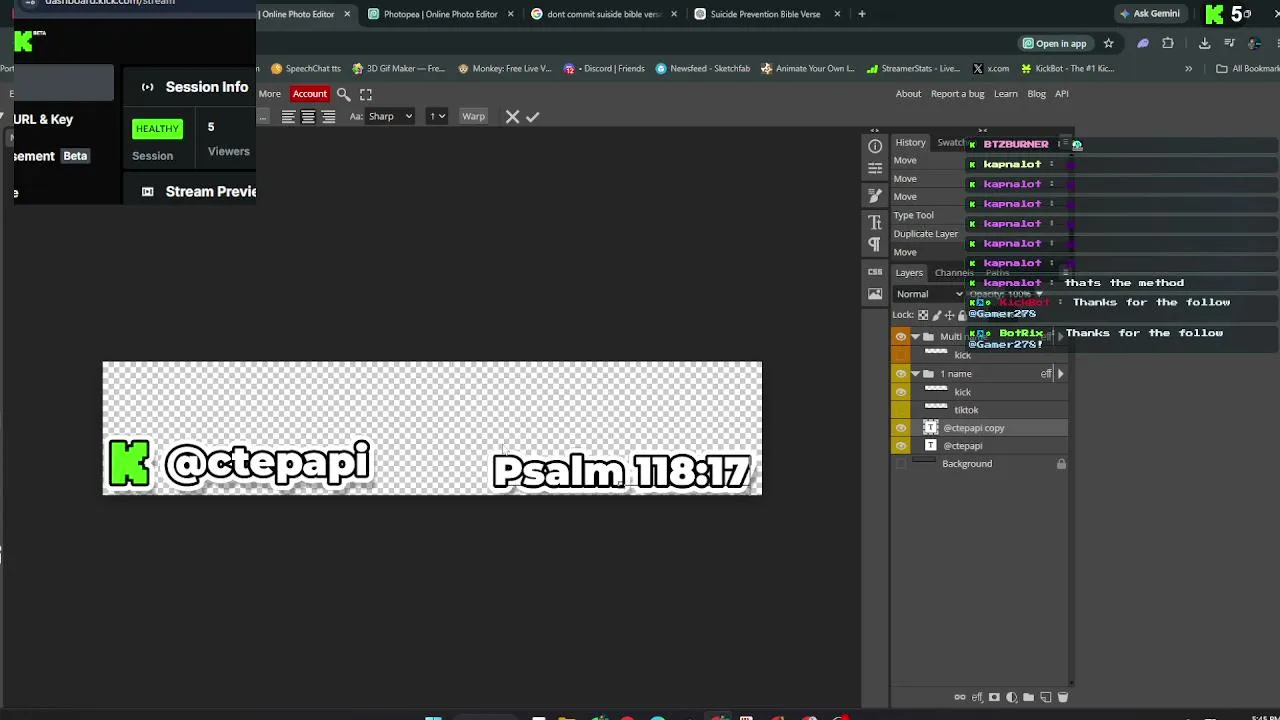Toggle visibility of tiktok layer
The height and width of the screenshot is (720, 1280).
coord(901,410)
